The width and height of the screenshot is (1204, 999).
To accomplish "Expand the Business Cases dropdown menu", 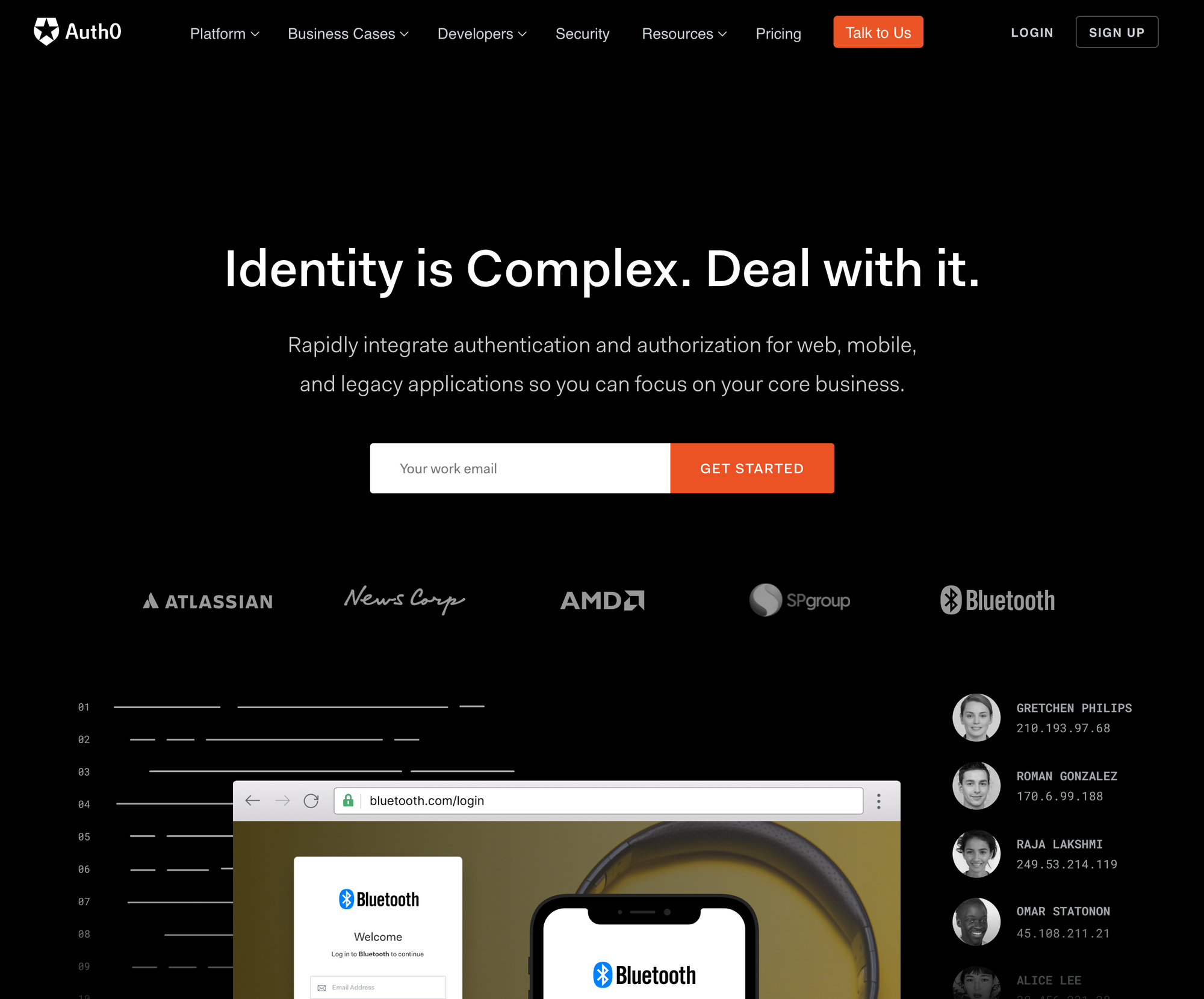I will [x=348, y=33].
